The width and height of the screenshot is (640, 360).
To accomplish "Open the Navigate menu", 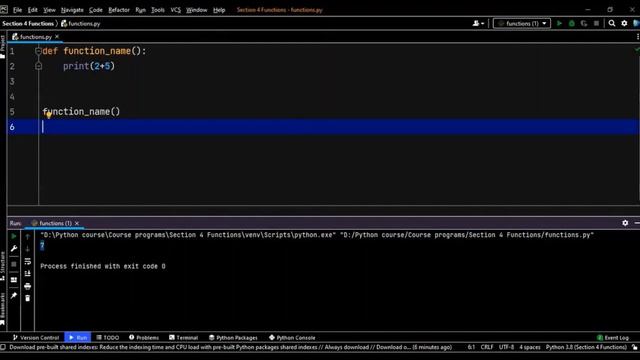I will coord(72,10).
